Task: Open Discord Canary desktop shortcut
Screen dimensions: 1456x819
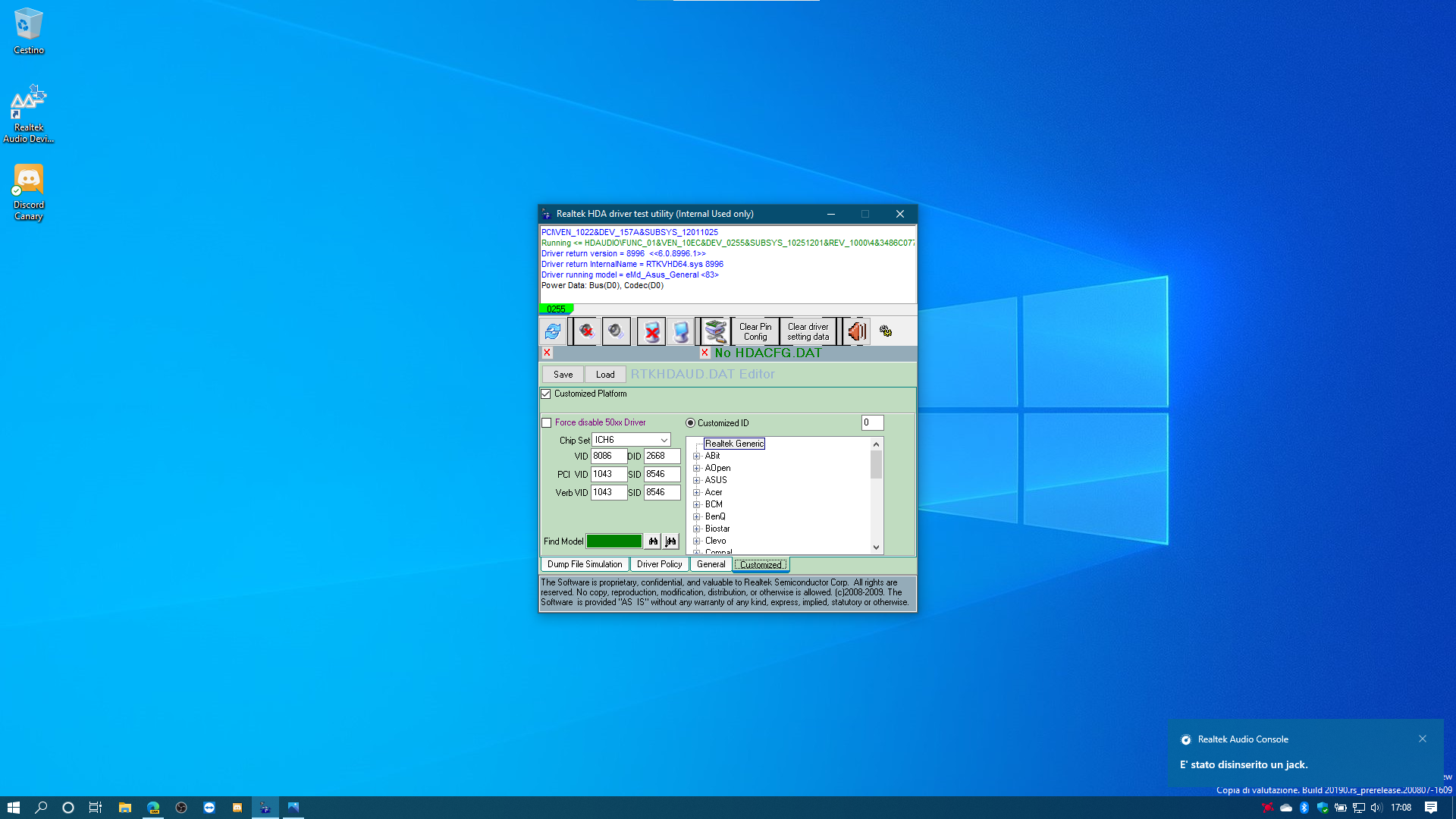Action: click(29, 193)
